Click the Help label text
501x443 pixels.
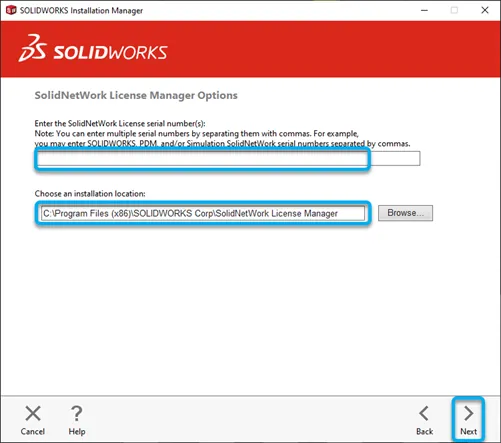[x=77, y=431]
